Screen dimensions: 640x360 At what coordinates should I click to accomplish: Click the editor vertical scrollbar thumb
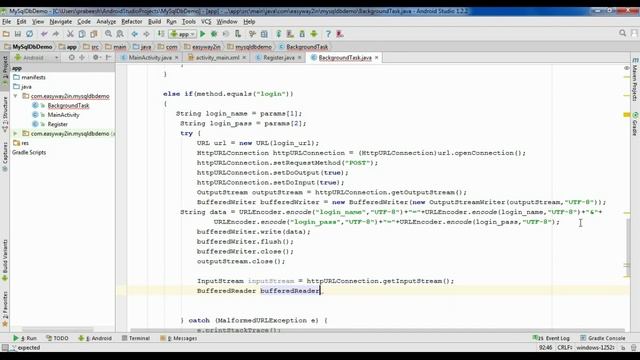(628, 248)
